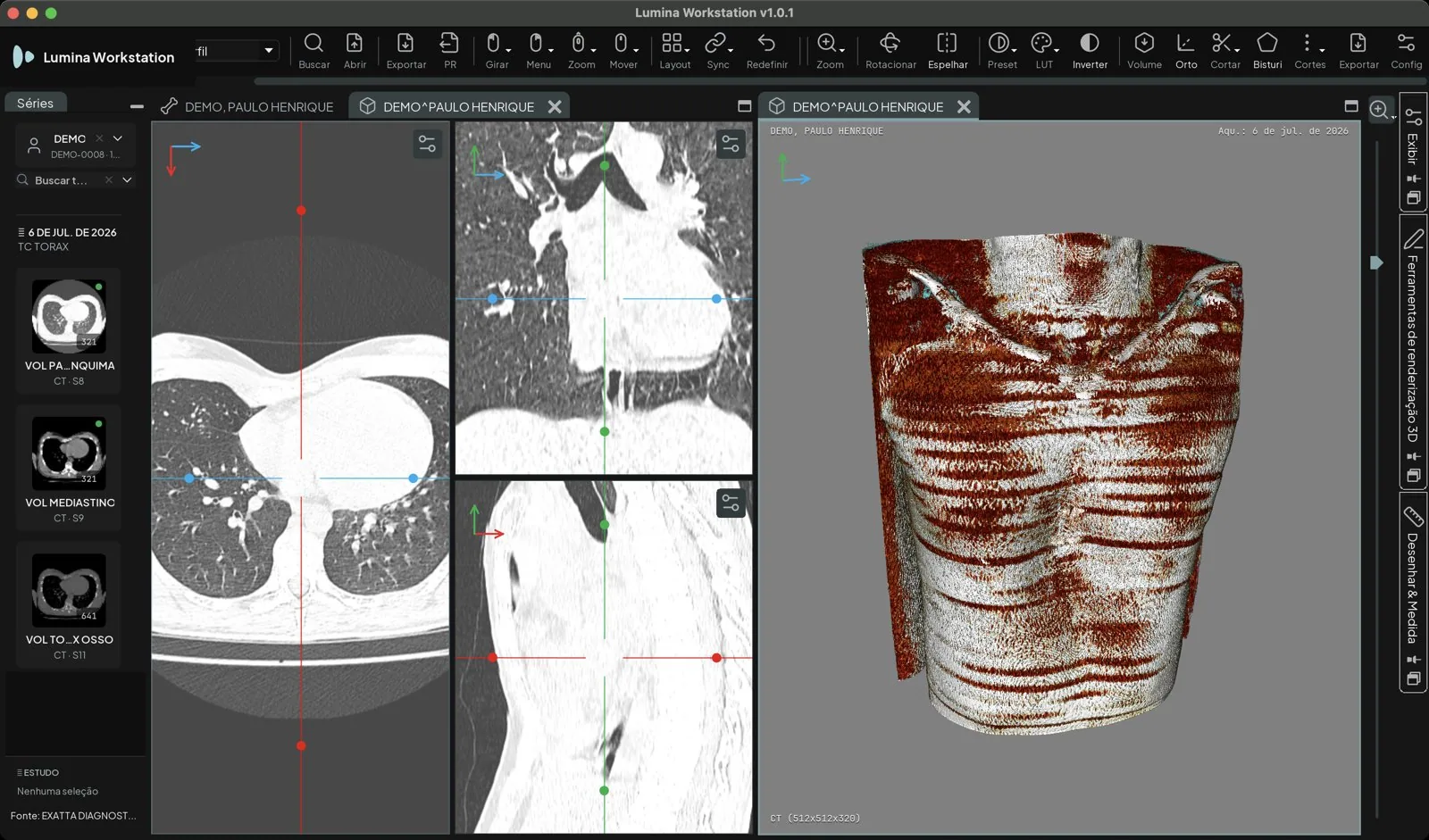Open the Preset tool

point(1001,51)
